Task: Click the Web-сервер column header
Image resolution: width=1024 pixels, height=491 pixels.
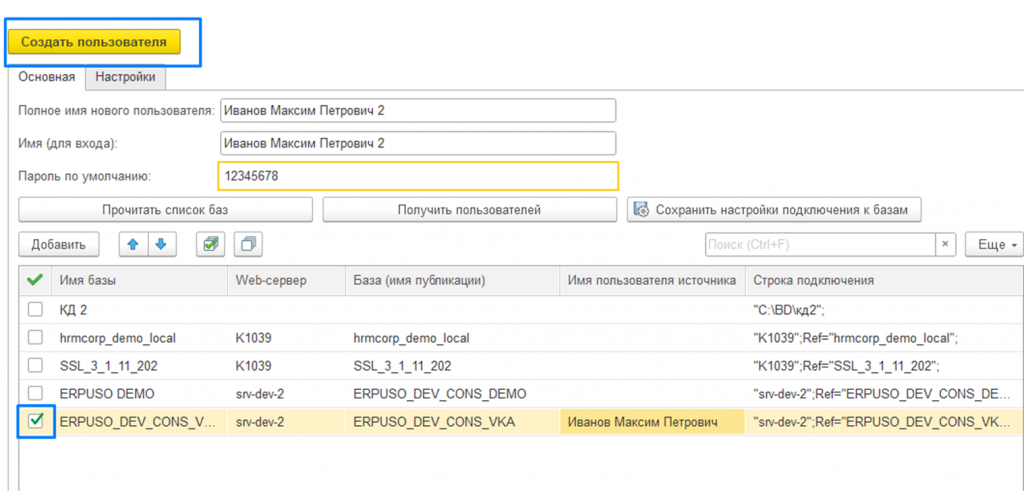Action: 286,280
